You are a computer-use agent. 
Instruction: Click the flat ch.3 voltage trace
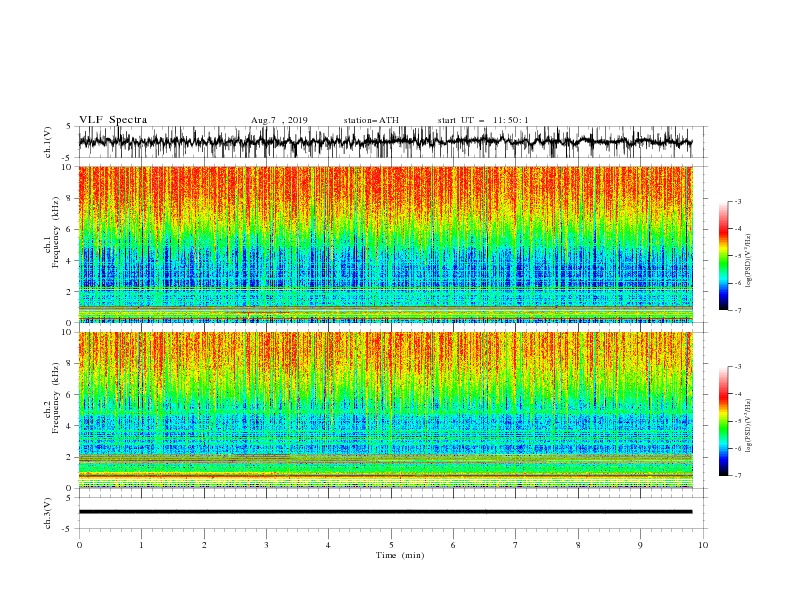pos(385,512)
